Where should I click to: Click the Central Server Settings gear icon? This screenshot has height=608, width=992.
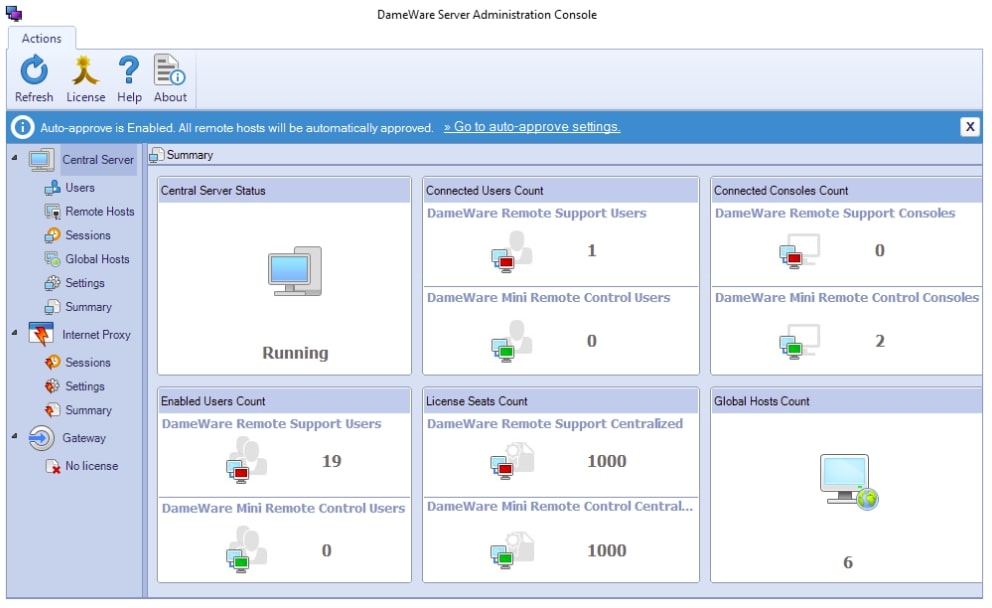(x=53, y=283)
